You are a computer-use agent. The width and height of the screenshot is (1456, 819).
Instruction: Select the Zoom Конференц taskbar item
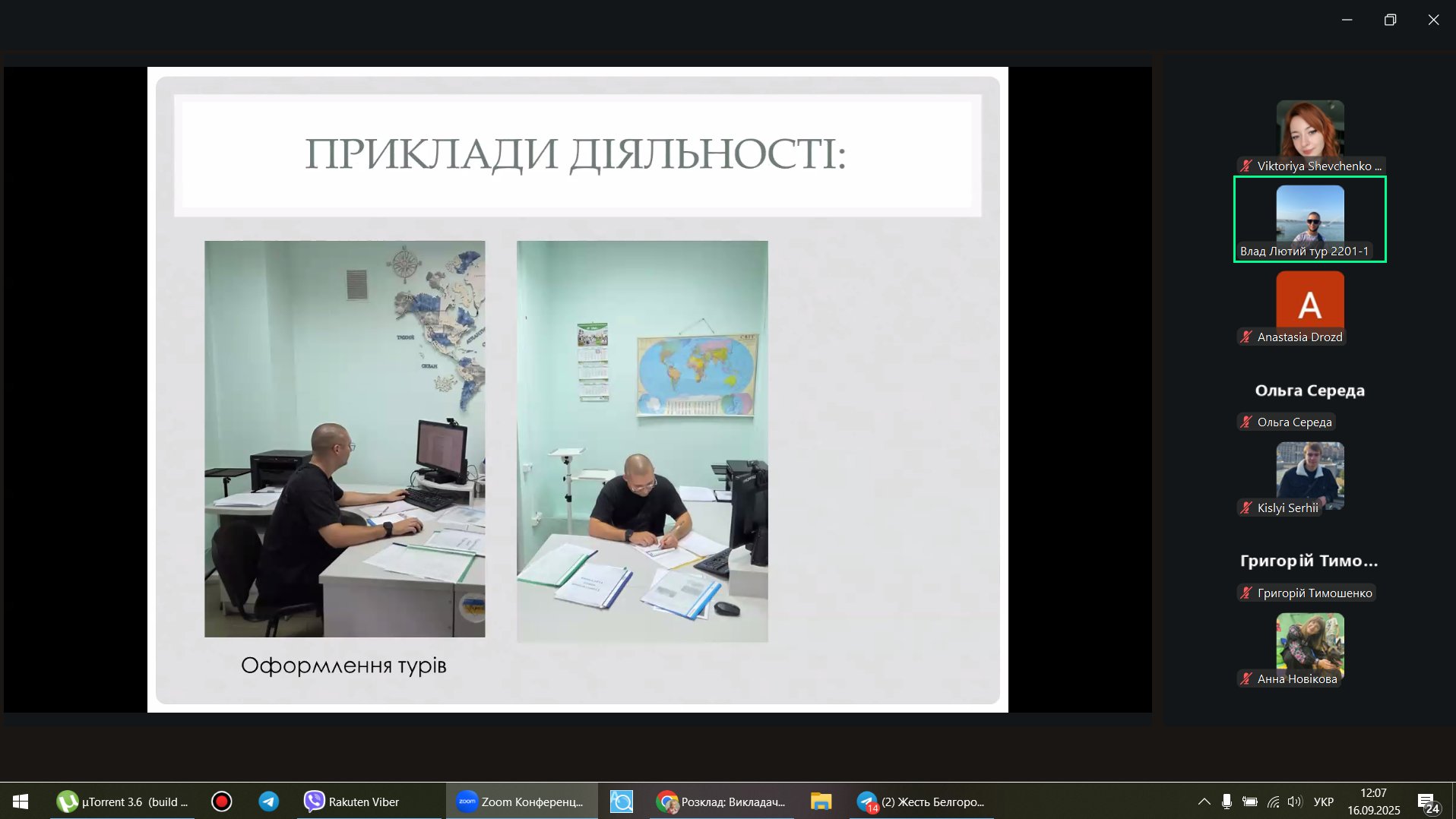coord(521,802)
